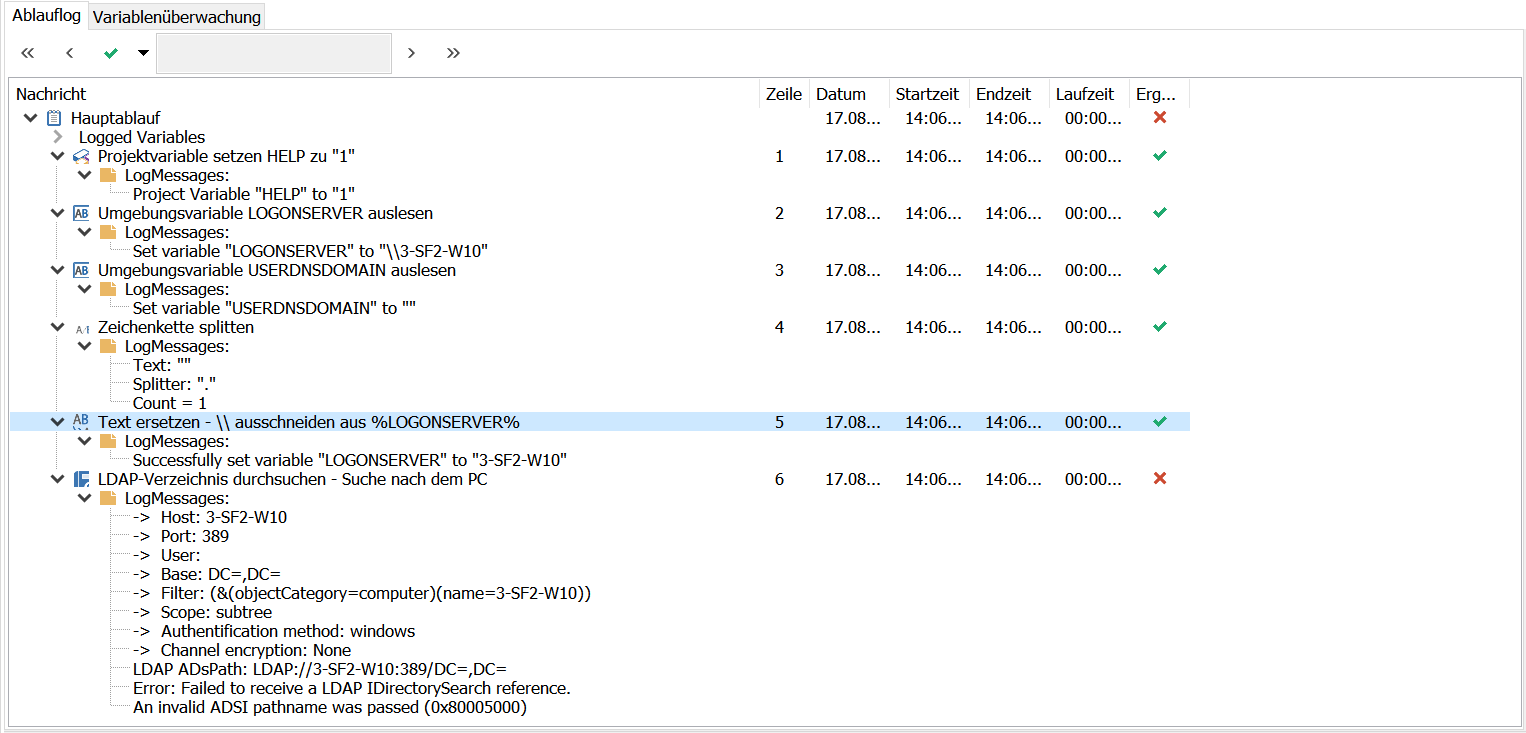This screenshot has width=1526, height=733.
Task: Select the Zeichenkette splitten tool icon
Action: 81,327
